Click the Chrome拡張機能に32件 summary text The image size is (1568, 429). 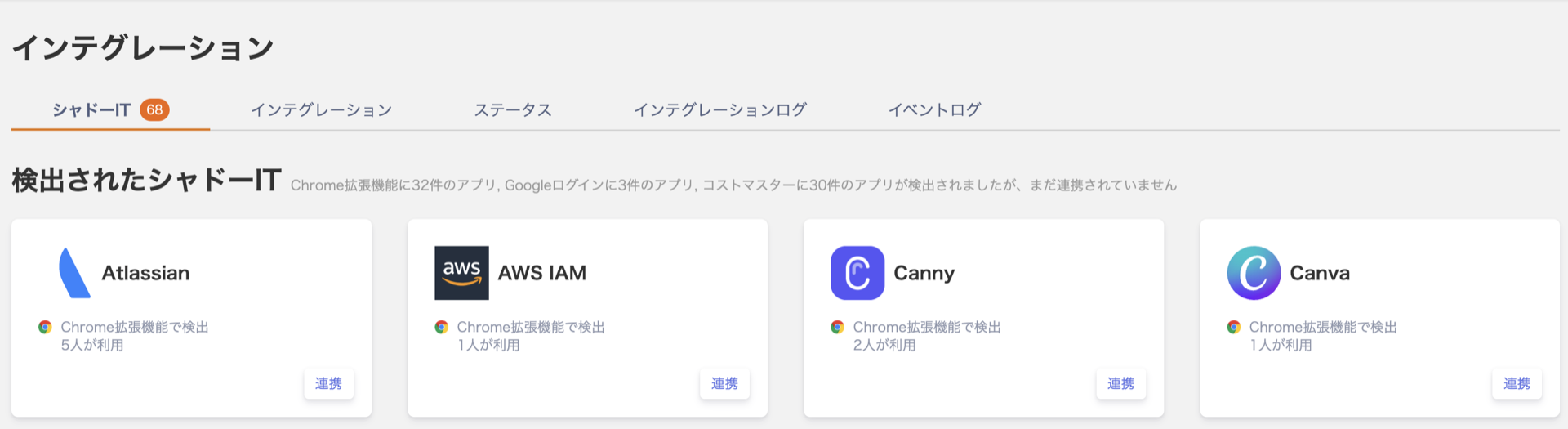pos(733,185)
